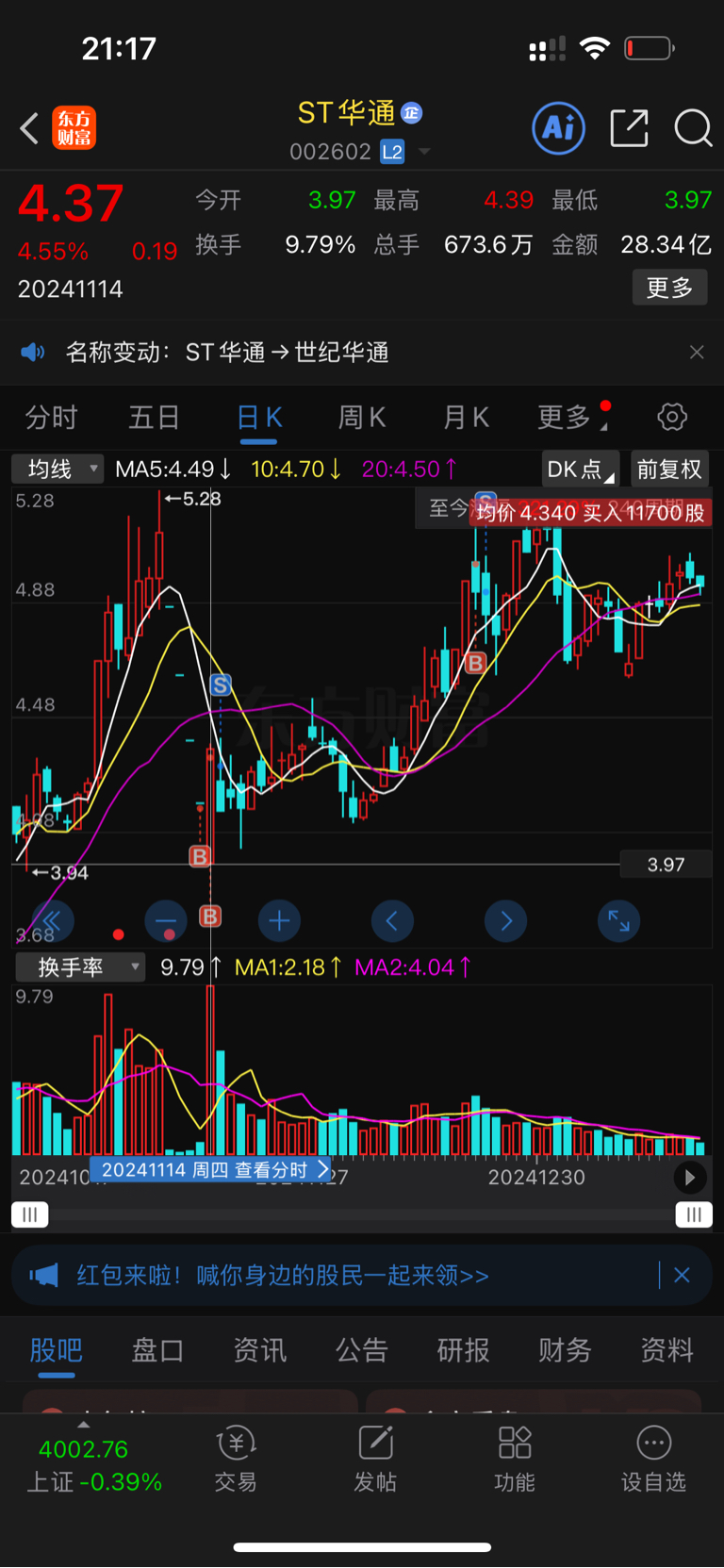This screenshot has height=1568, width=724.
Task: Jump chart to earliest with double-left arrows
Action: click(x=52, y=921)
